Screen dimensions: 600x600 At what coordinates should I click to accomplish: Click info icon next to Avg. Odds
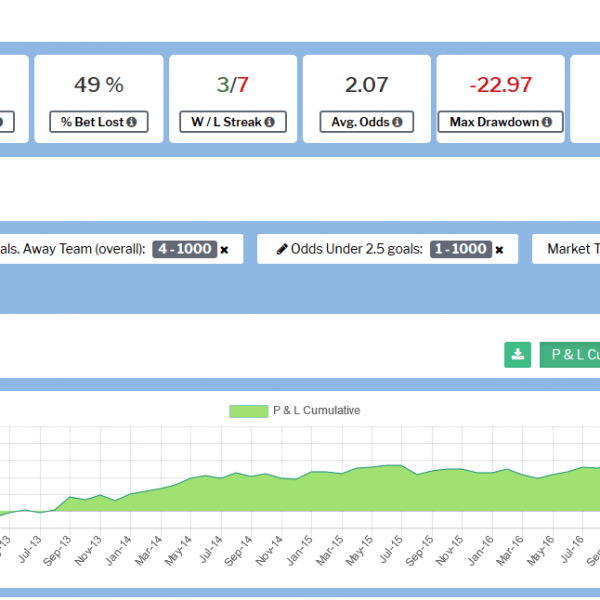[x=397, y=123]
